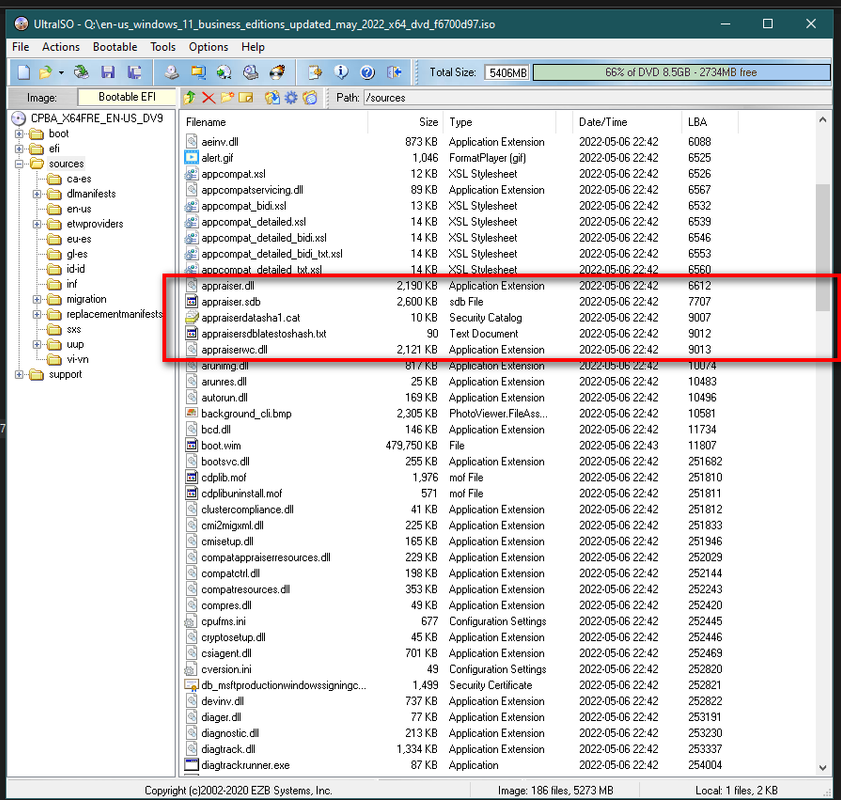841x800 pixels.
Task: Open the Tools menu
Action: (x=163, y=47)
